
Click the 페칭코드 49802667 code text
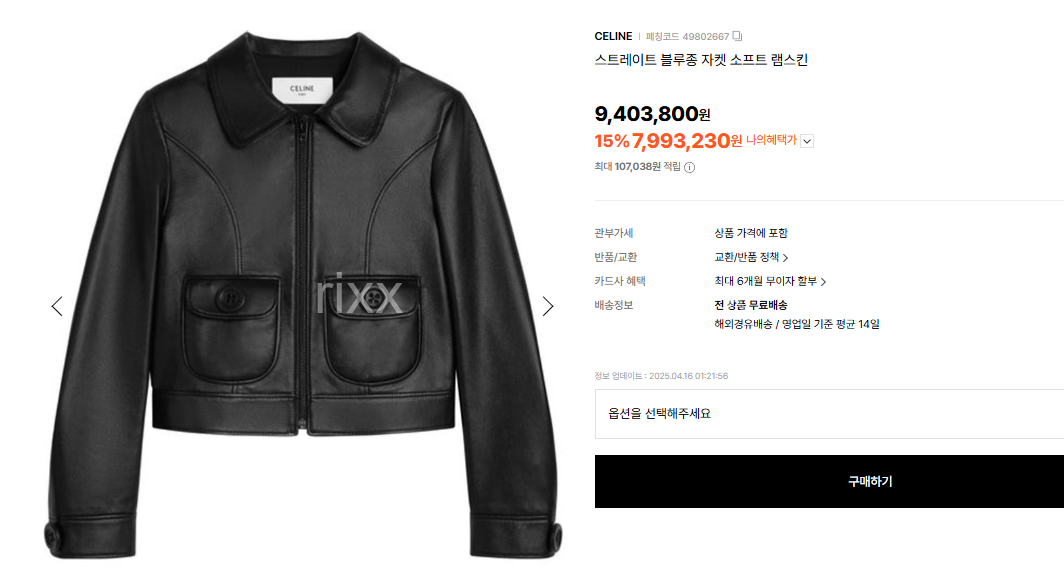pos(687,37)
